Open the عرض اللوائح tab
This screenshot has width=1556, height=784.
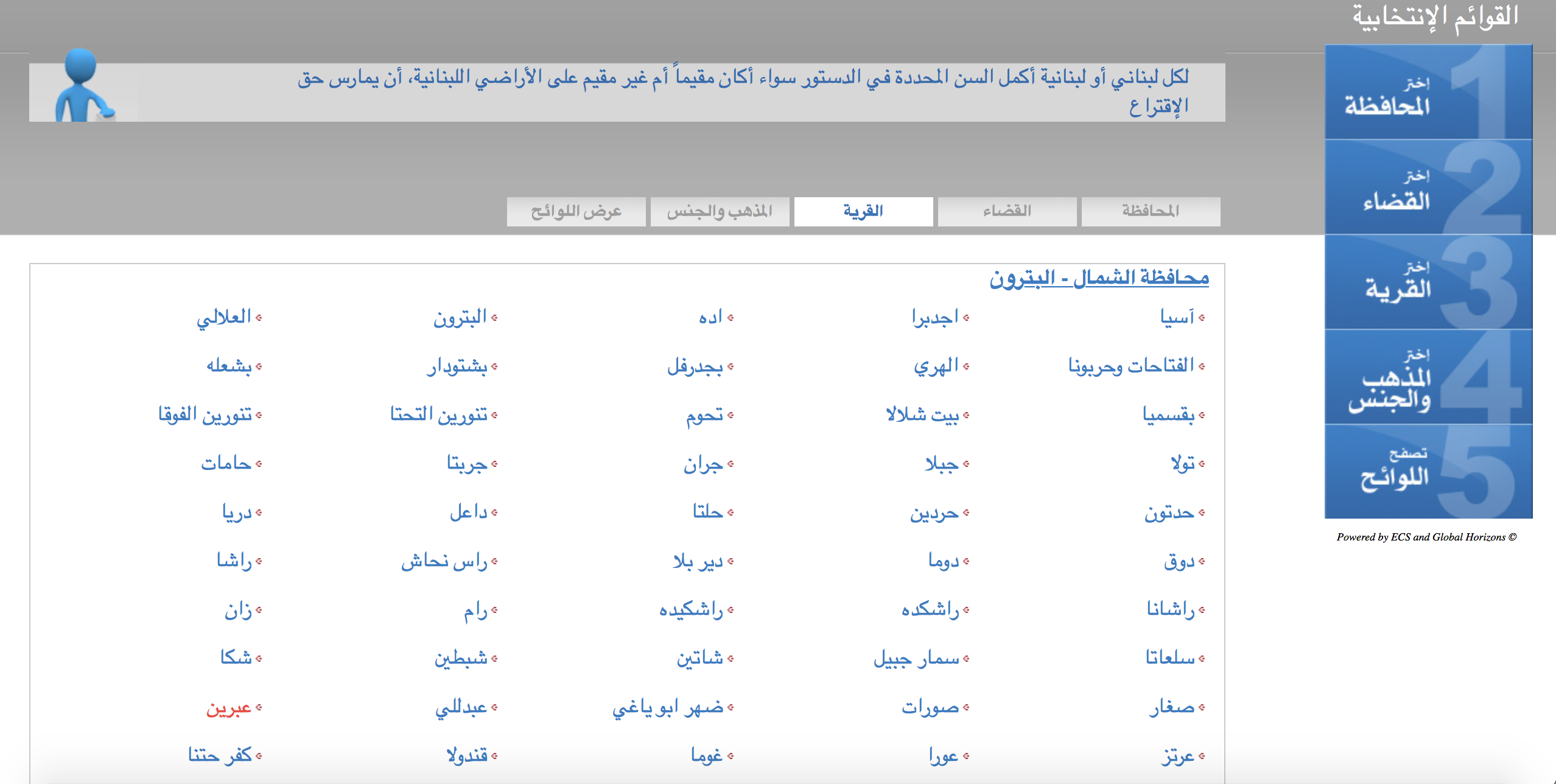click(x=575, y=211)
